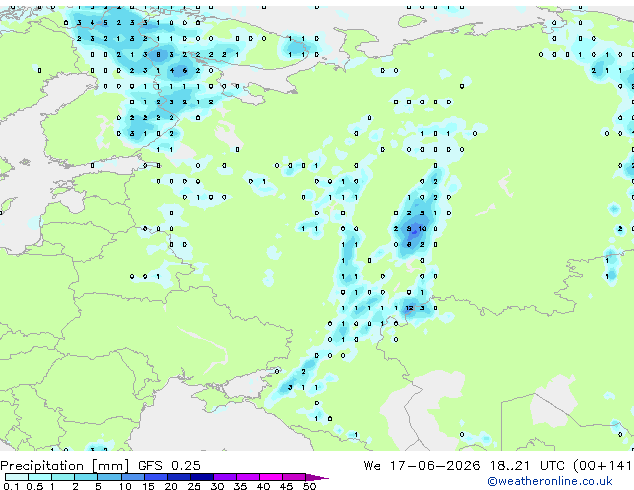The image size is (634, 490).
Task: Click the 'We 17-06-2026' date text
Action: (422, 466)
